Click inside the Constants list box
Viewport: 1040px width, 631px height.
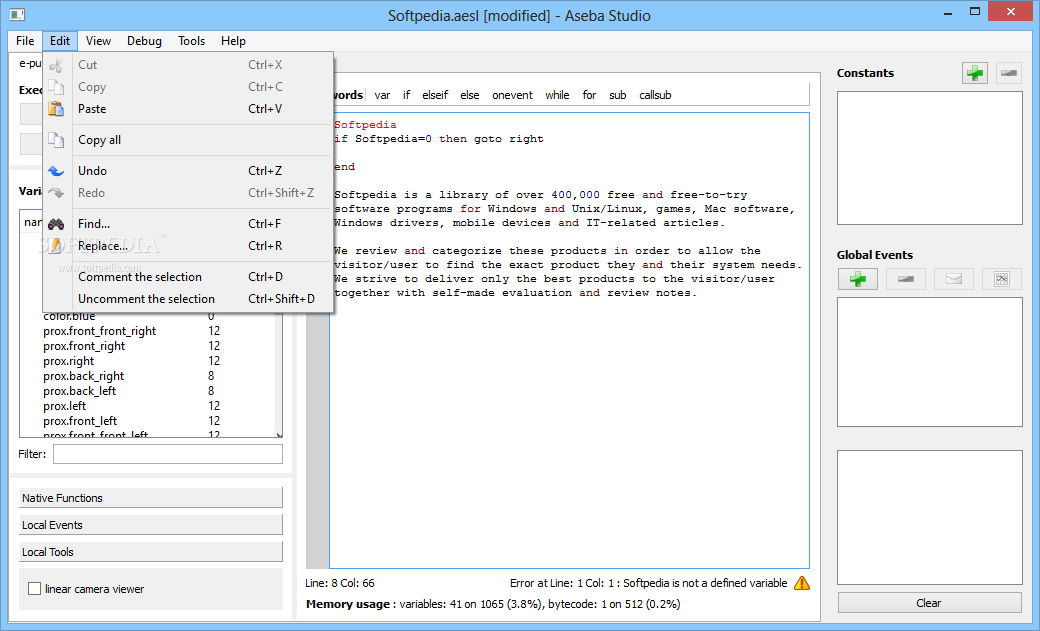[x=929, y=158]
